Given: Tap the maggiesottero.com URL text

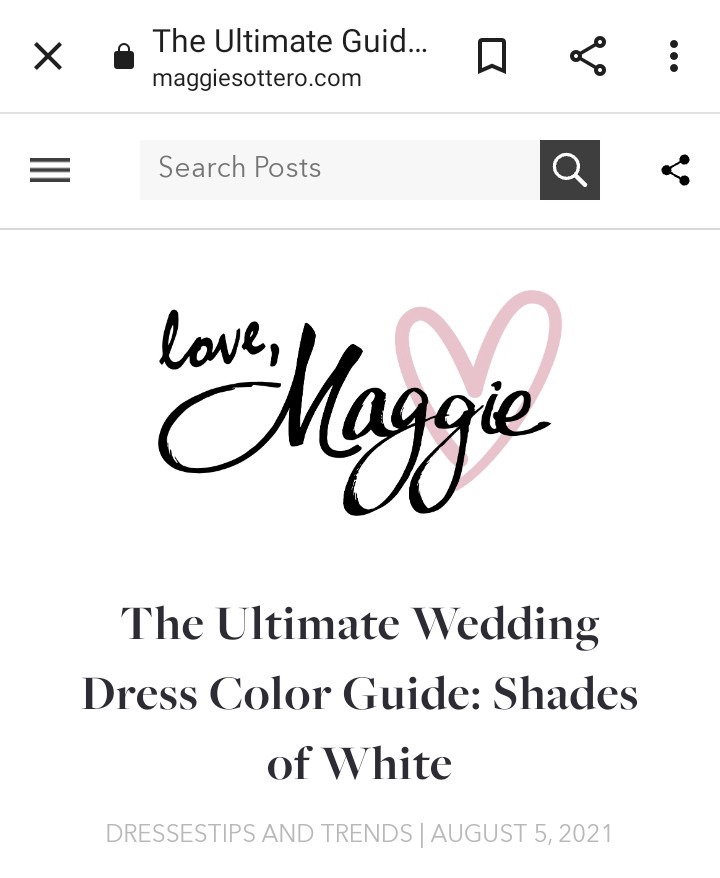Looking at the screenshot, I should point(257,78).
